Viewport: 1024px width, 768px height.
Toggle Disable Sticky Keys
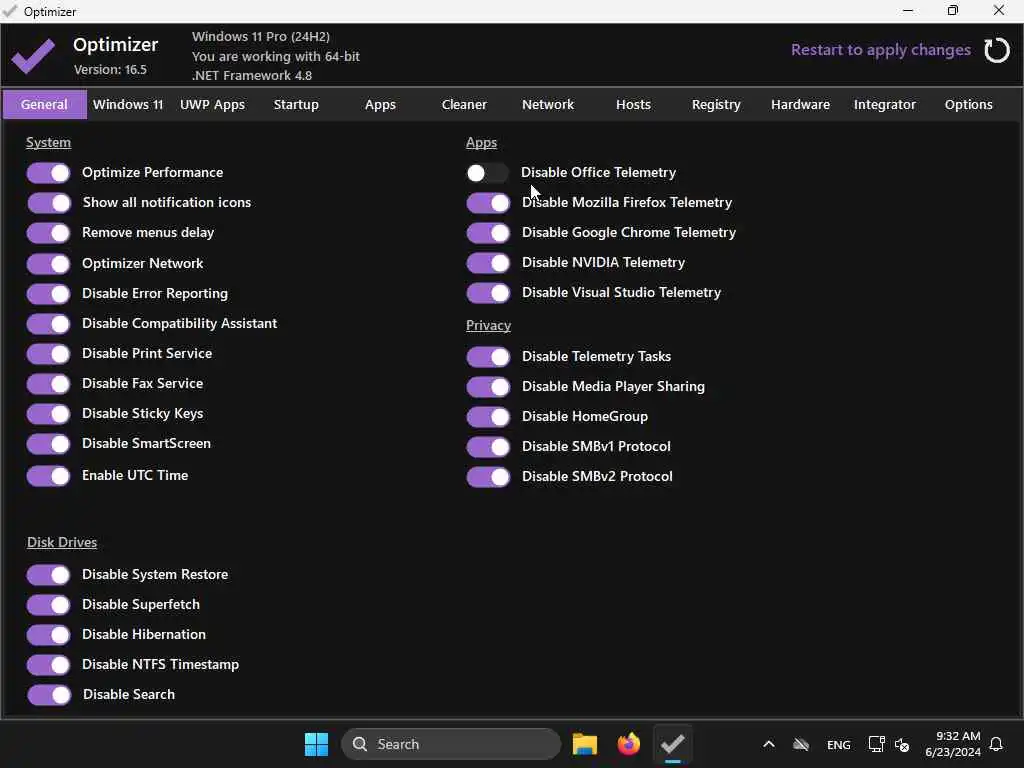(x=48, y=414)
